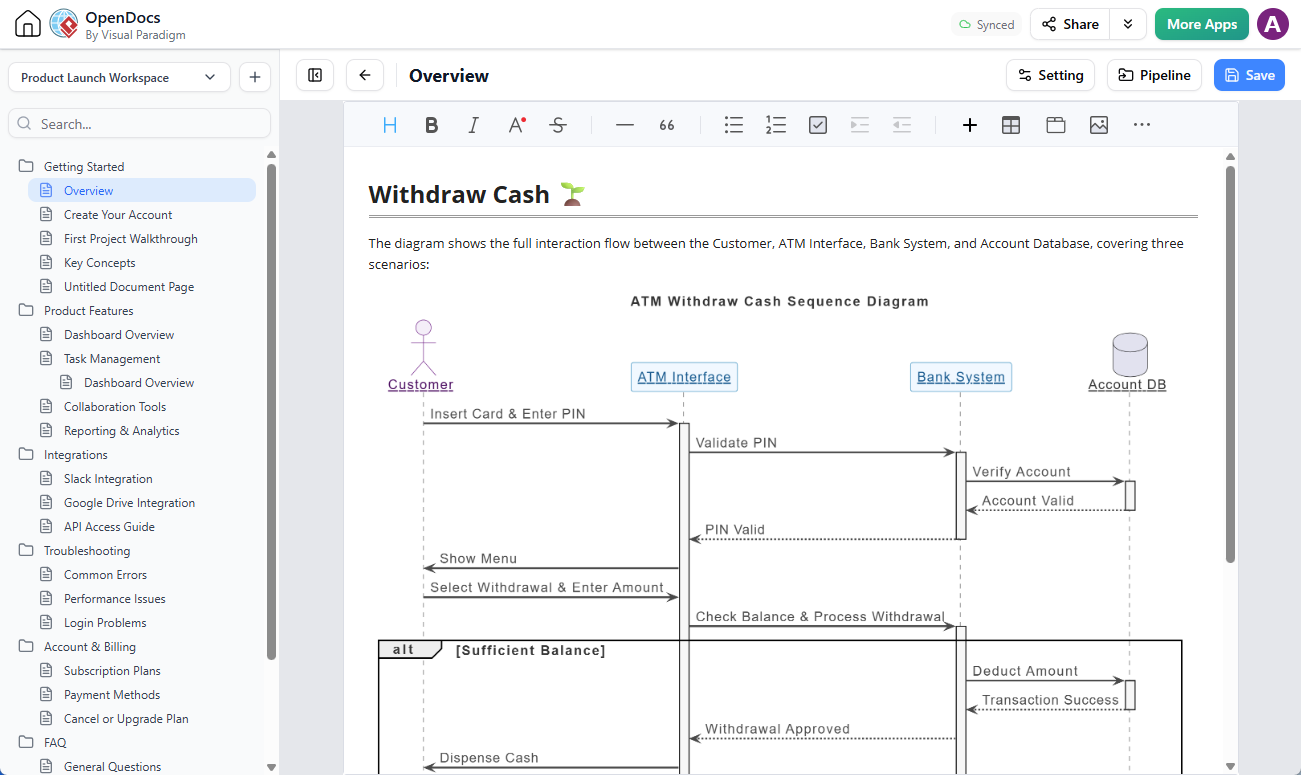Collapse the Product Features folder
The width and height of the screenshot is (1301, 775).
[x=26, y=310]
